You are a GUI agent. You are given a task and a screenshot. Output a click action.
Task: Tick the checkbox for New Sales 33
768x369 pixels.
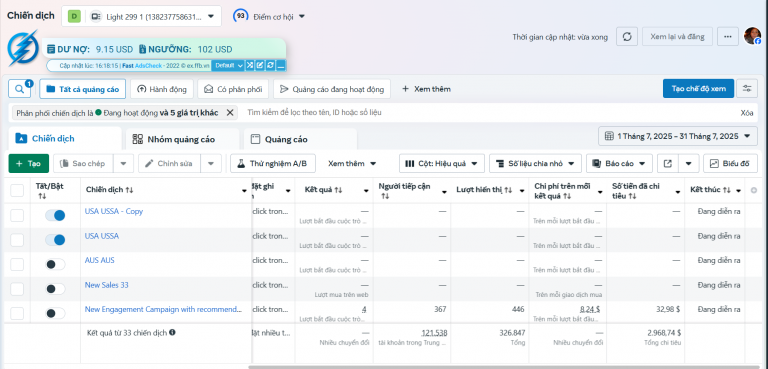pyautogui.click(x=17, y=289)
